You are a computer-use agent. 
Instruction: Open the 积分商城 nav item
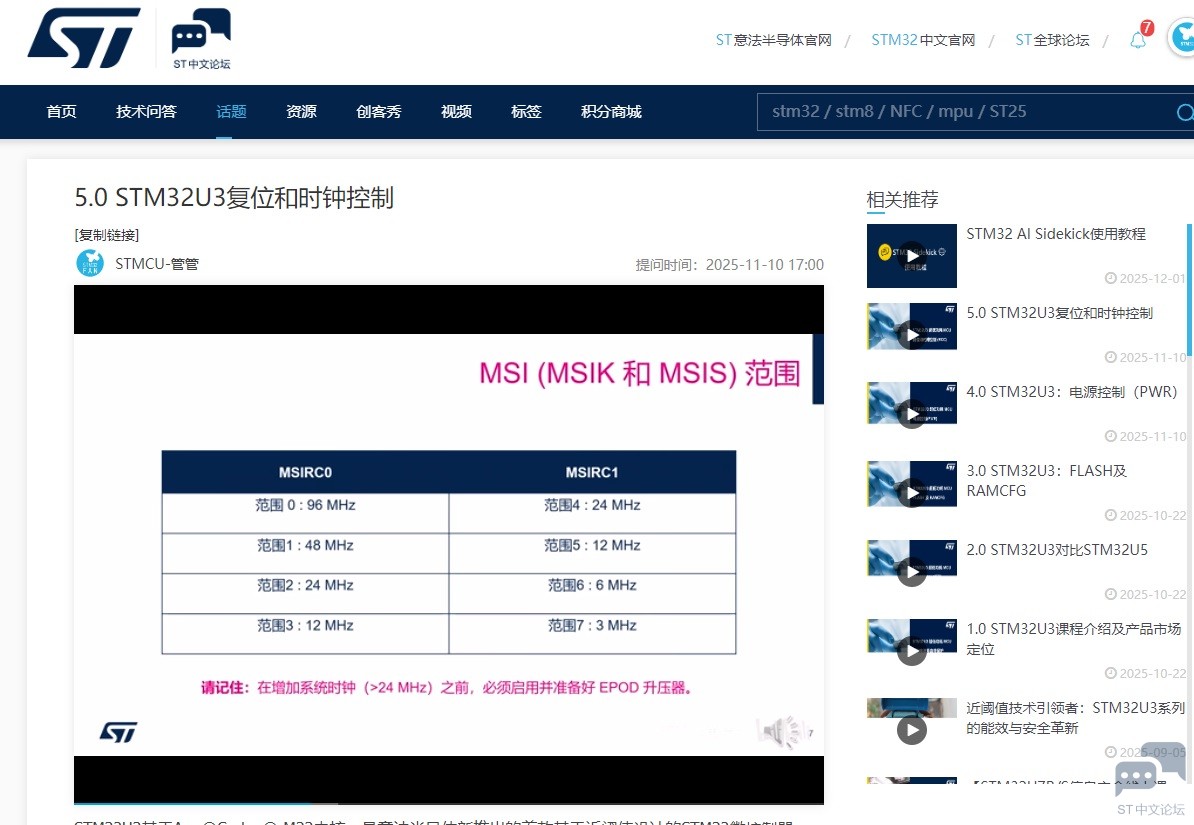click(x=611, y=111)
